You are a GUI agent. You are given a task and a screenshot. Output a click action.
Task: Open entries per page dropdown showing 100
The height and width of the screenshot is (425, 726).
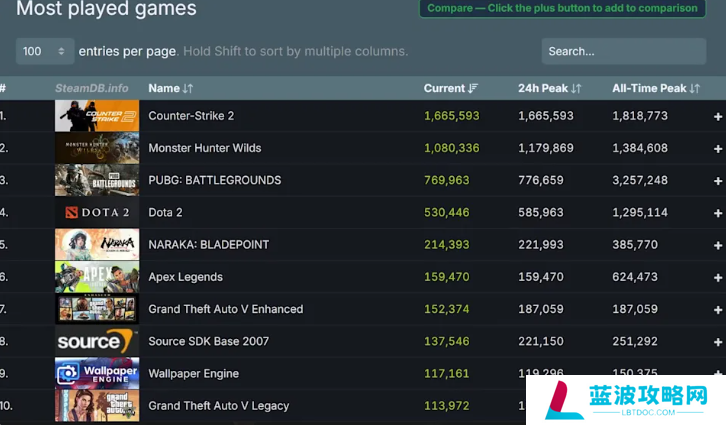click(45, 51)
